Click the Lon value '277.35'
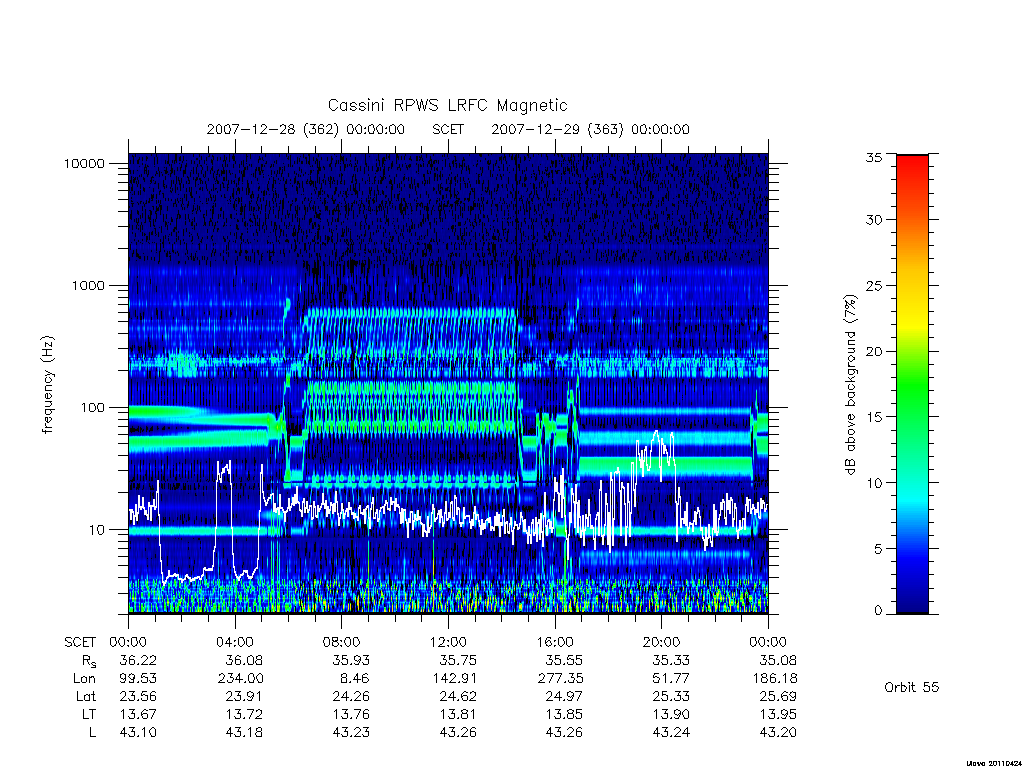Image resolution: width=1024 pixels, height=768 pixels. (560, 679)
